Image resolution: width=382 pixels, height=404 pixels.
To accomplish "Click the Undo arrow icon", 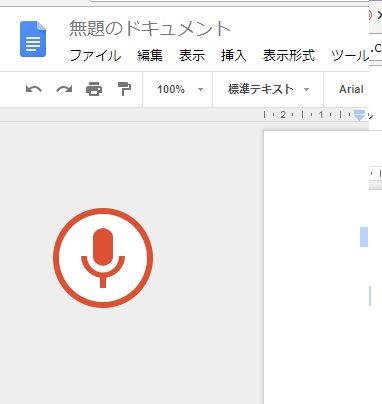I will pyautogui.click(x=34, y=89).
